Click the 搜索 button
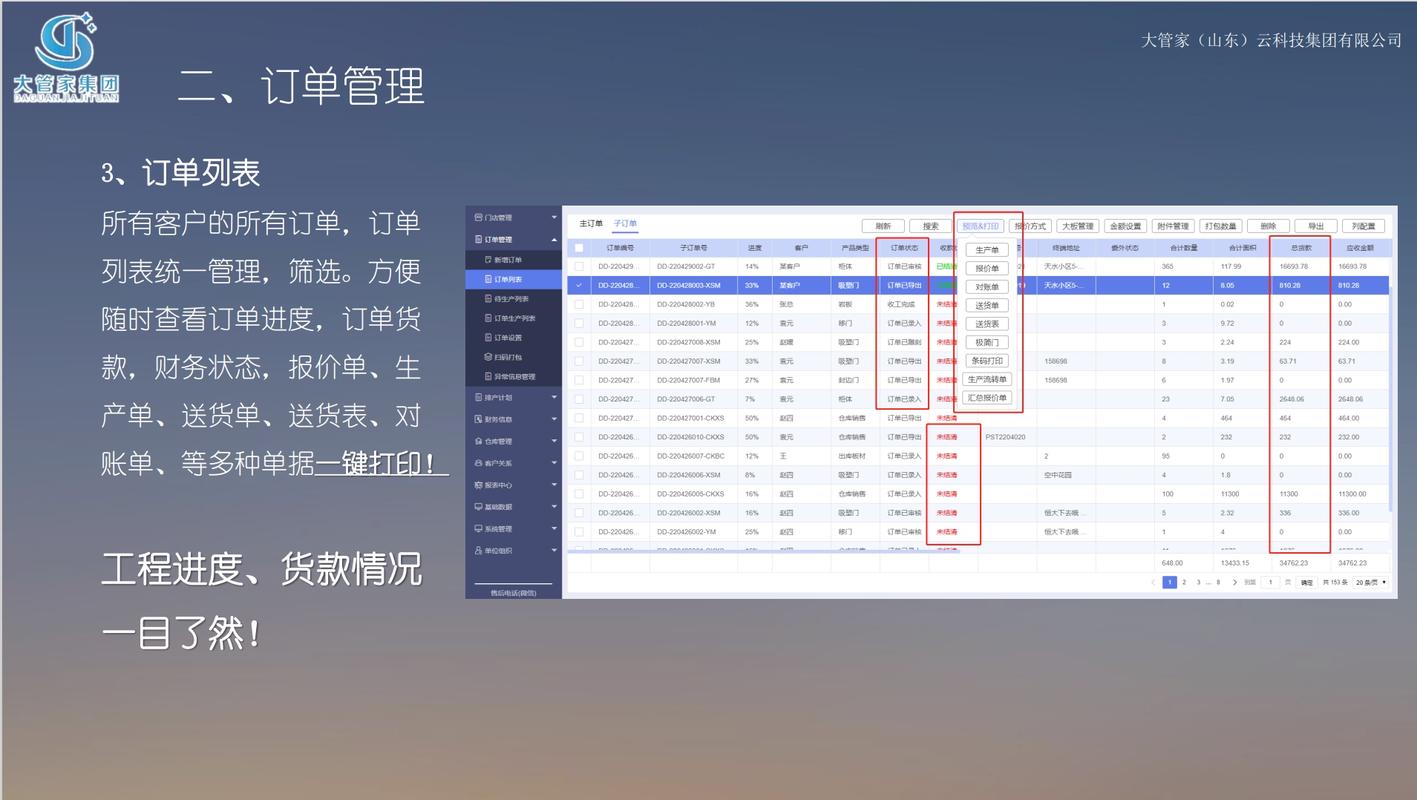The height and width of the screenshot is (800, 1417). pyautogui.click(x=931, y=226)
